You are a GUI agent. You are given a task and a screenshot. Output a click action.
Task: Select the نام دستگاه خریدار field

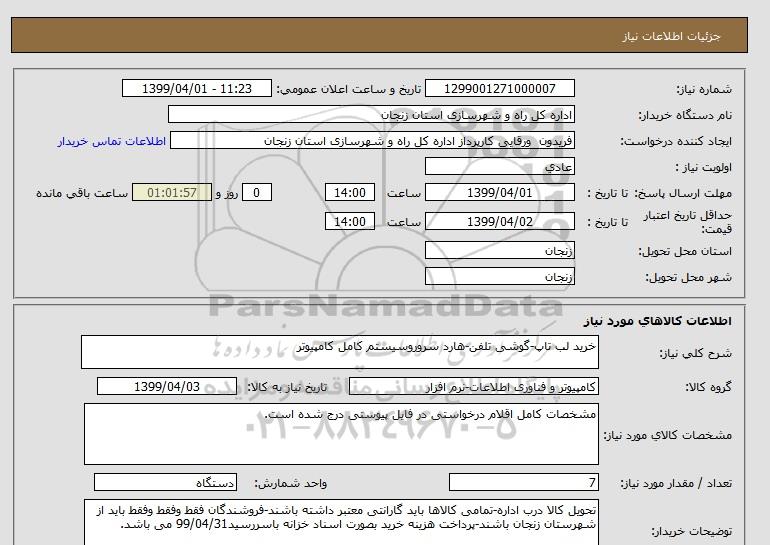(371, 114)
